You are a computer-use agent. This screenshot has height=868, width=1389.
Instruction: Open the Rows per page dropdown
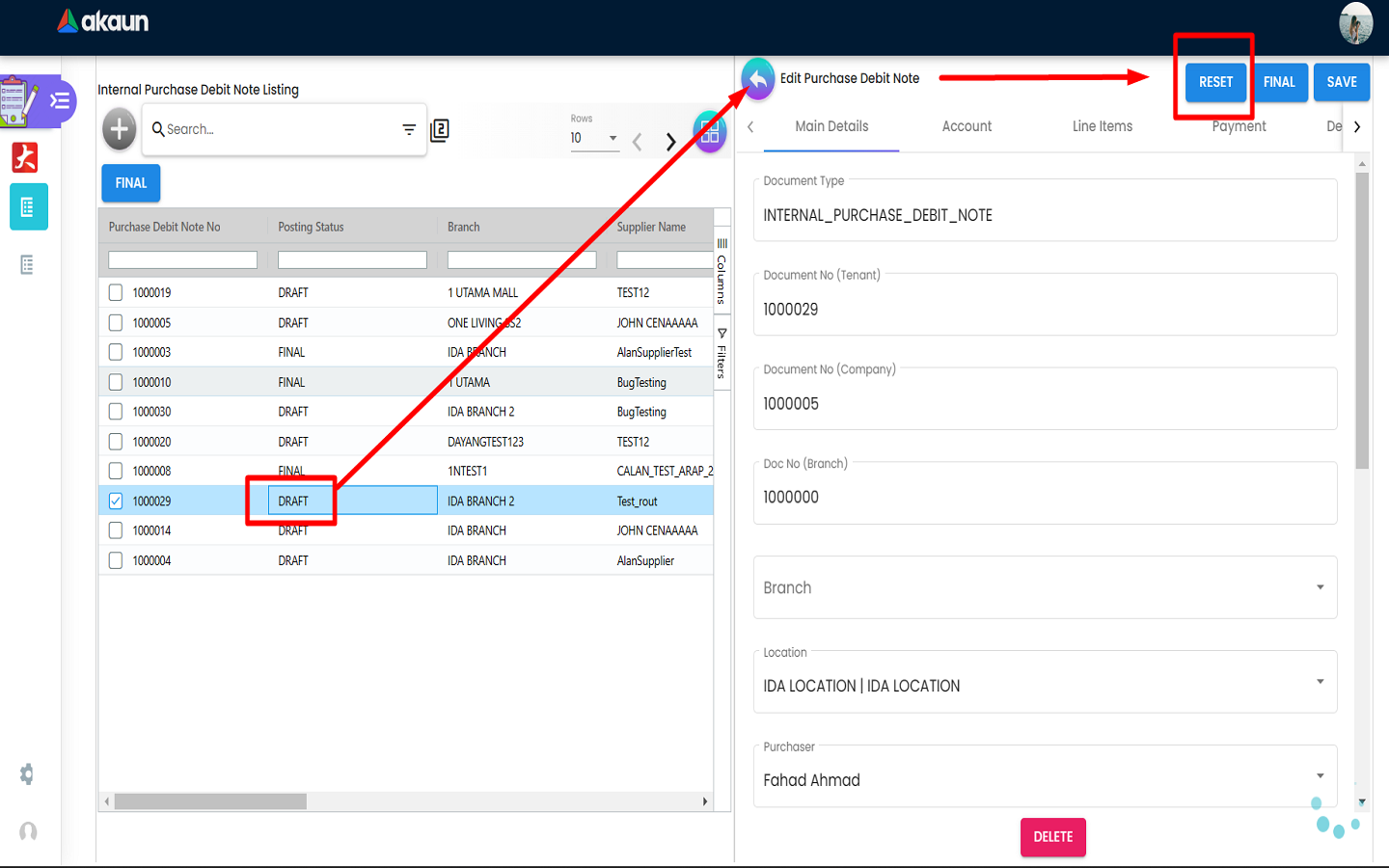[593, 139]
